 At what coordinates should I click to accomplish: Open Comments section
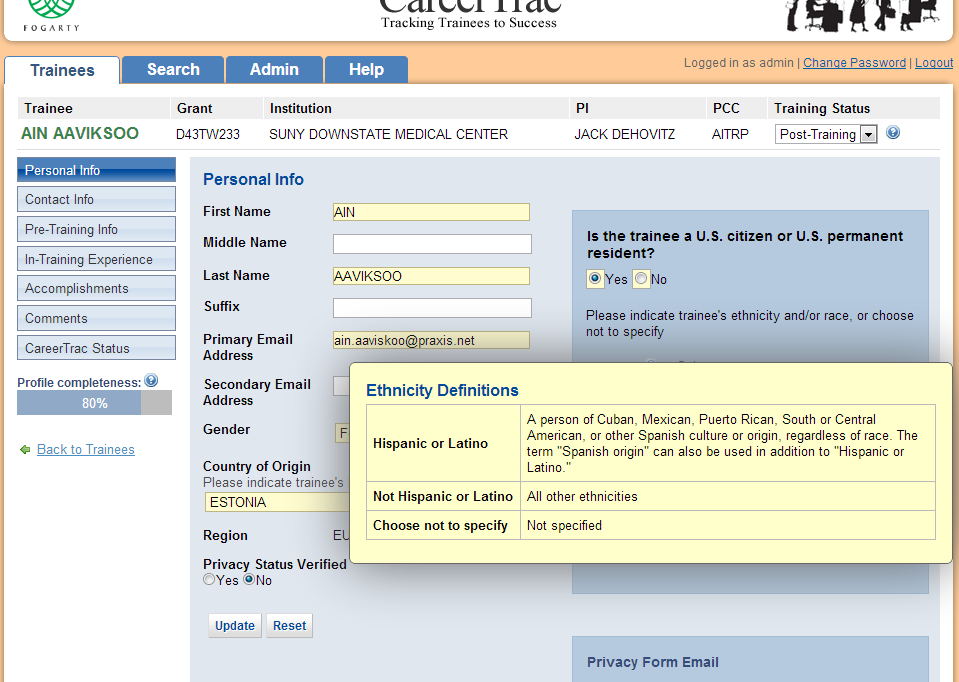coord(97,318)
